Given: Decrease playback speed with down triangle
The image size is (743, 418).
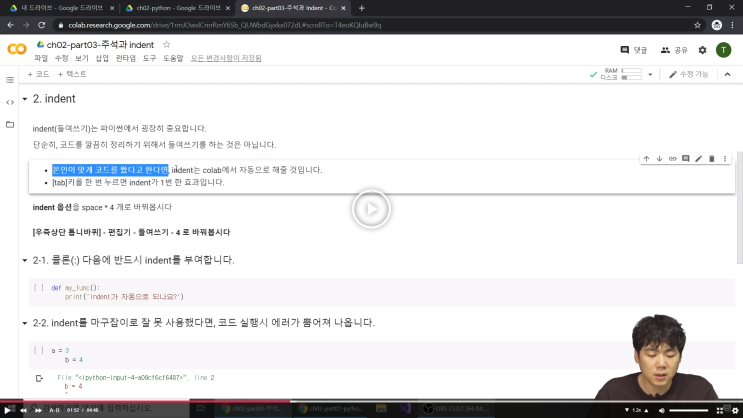Looking at the screenshot, I should [x=626, y=410].
